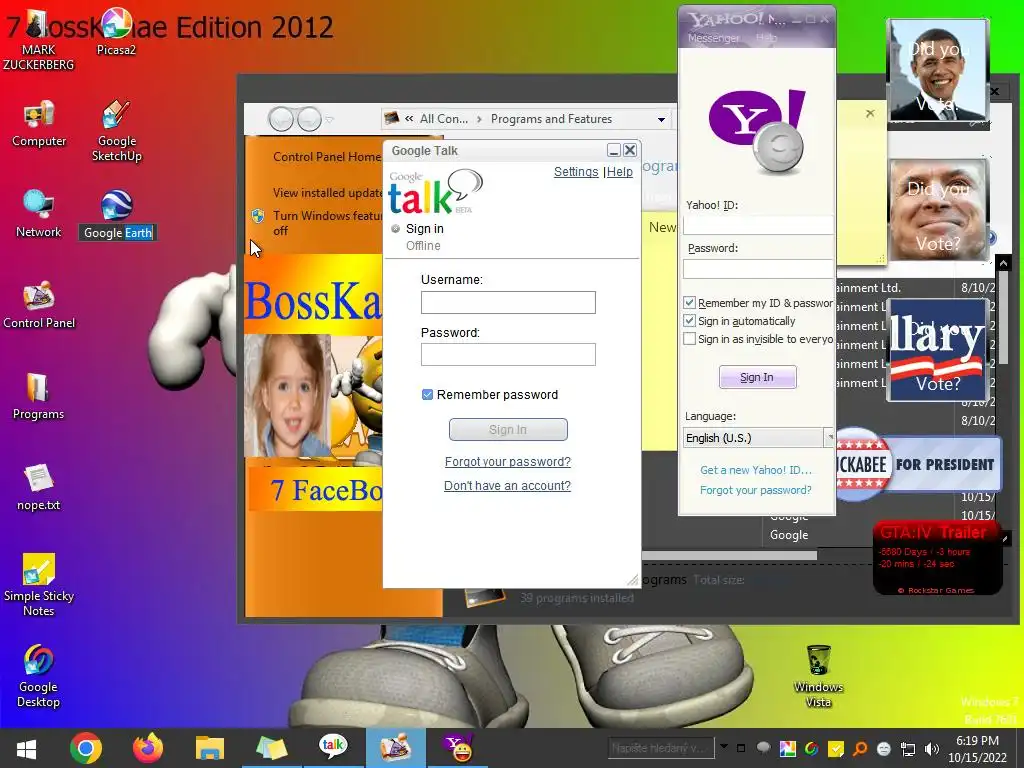Screen dimensions: 1024x768
Task: Click the Picasa tray icon
Action: click(788, 748)
